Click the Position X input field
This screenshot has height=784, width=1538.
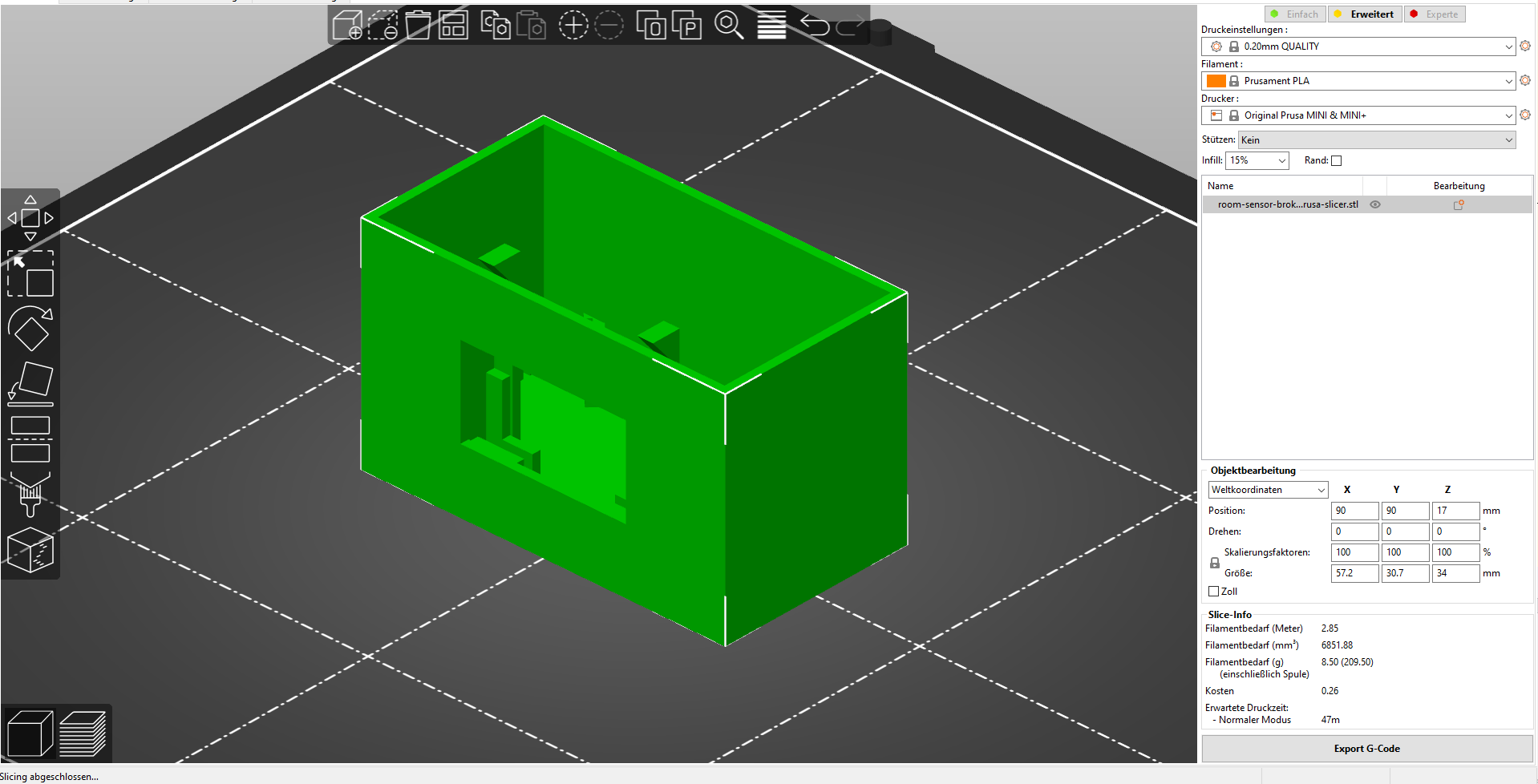(1355, 511)
